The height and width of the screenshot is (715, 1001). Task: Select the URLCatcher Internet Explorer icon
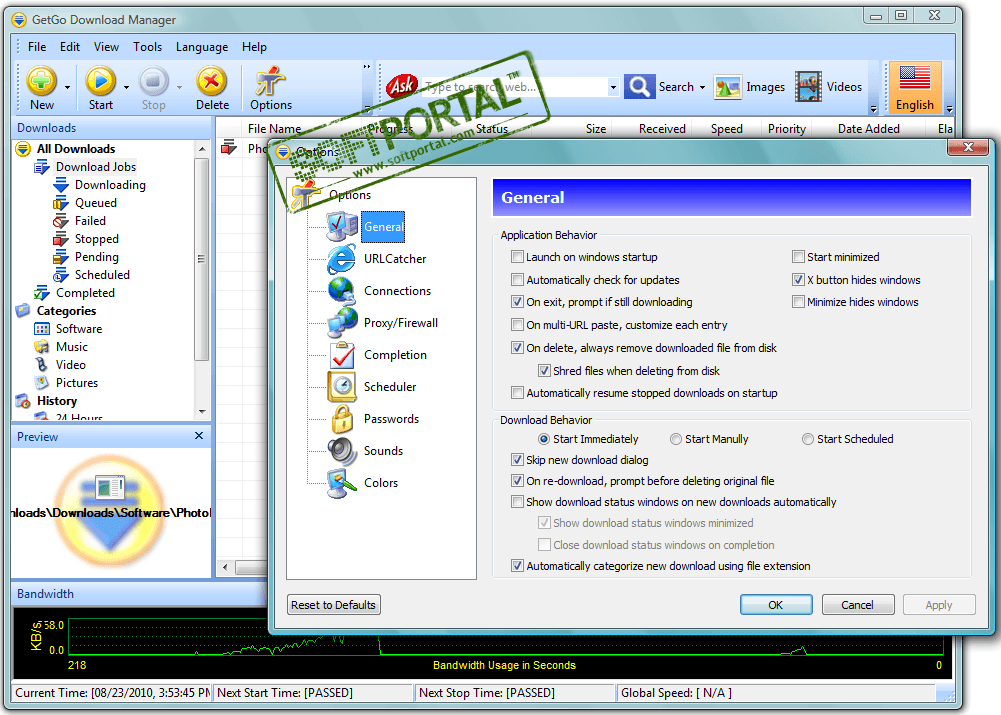(x=342, y=259)
